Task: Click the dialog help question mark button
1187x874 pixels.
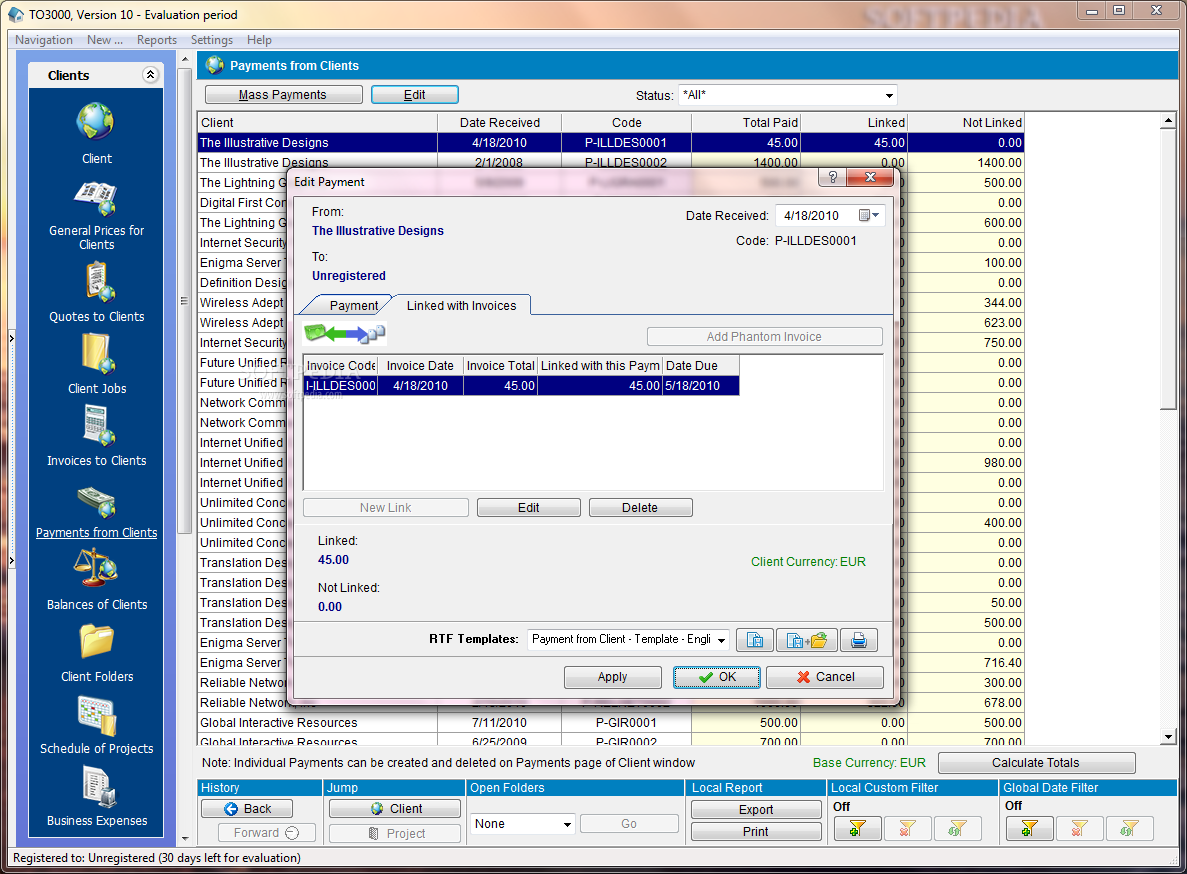Action: pos(833,177)
